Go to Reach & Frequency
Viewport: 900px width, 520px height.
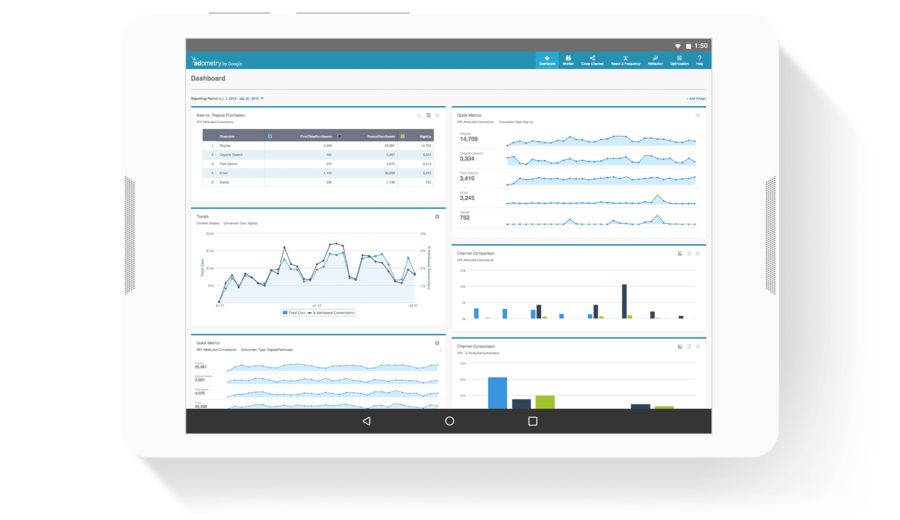(x=625, y=60)
